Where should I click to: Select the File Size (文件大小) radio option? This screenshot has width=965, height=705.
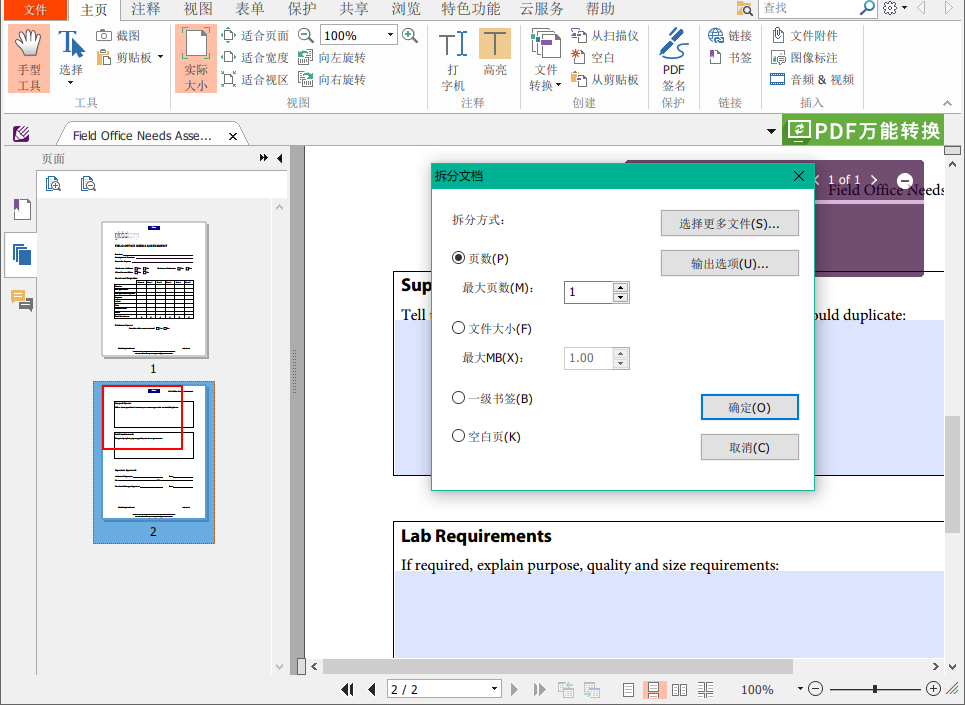point(459,328)
